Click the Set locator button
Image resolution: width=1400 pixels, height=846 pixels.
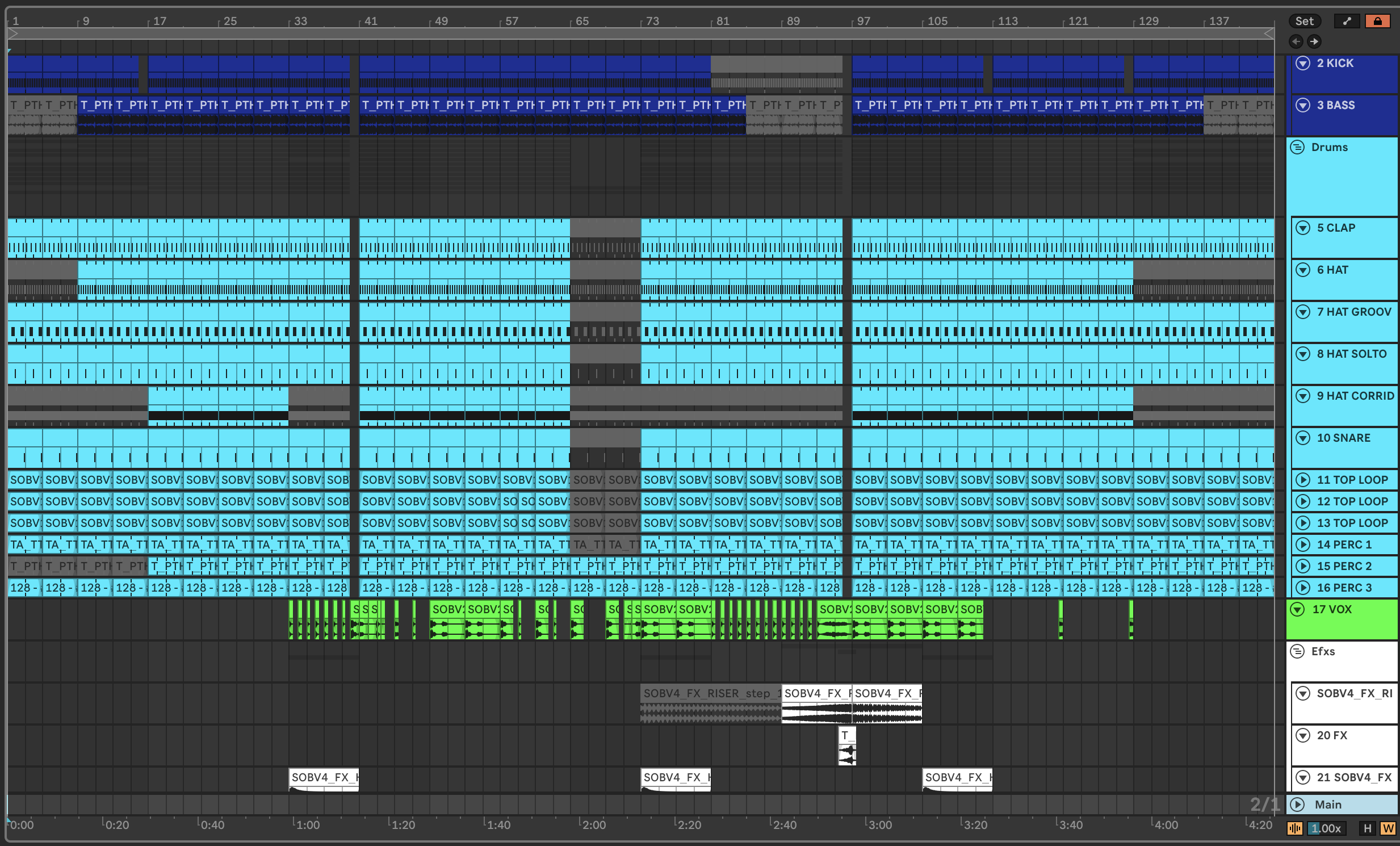pyautogui.click(x=1304, y=21)
